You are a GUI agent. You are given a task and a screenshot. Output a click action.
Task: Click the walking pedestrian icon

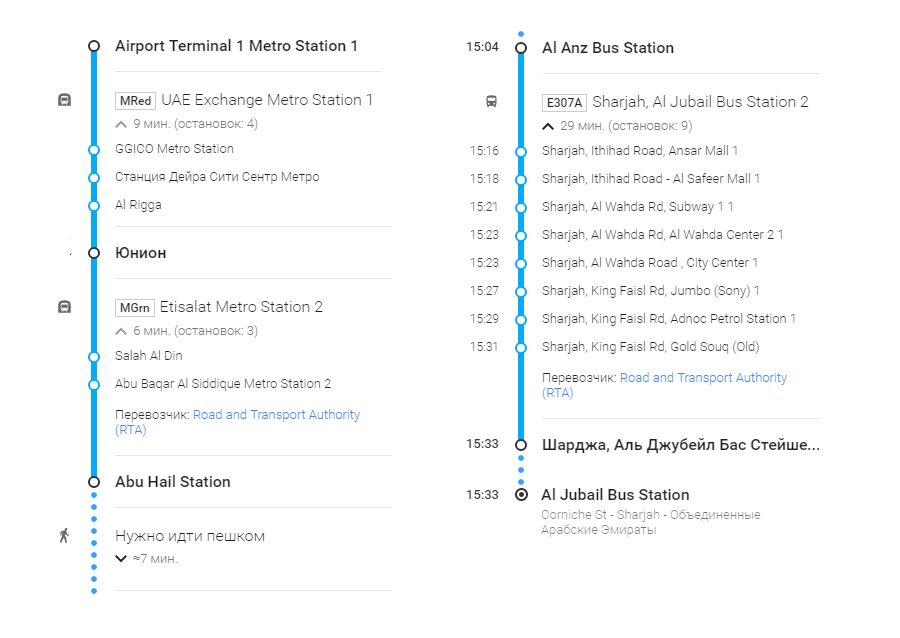[x=64, y=536]
